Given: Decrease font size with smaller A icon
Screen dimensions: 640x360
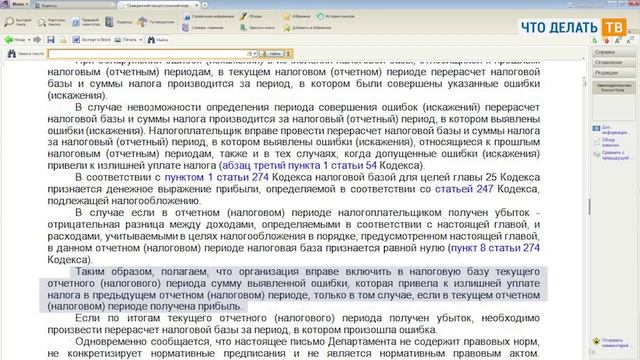Looking at the screenshot, I should [x=629, y=41].
